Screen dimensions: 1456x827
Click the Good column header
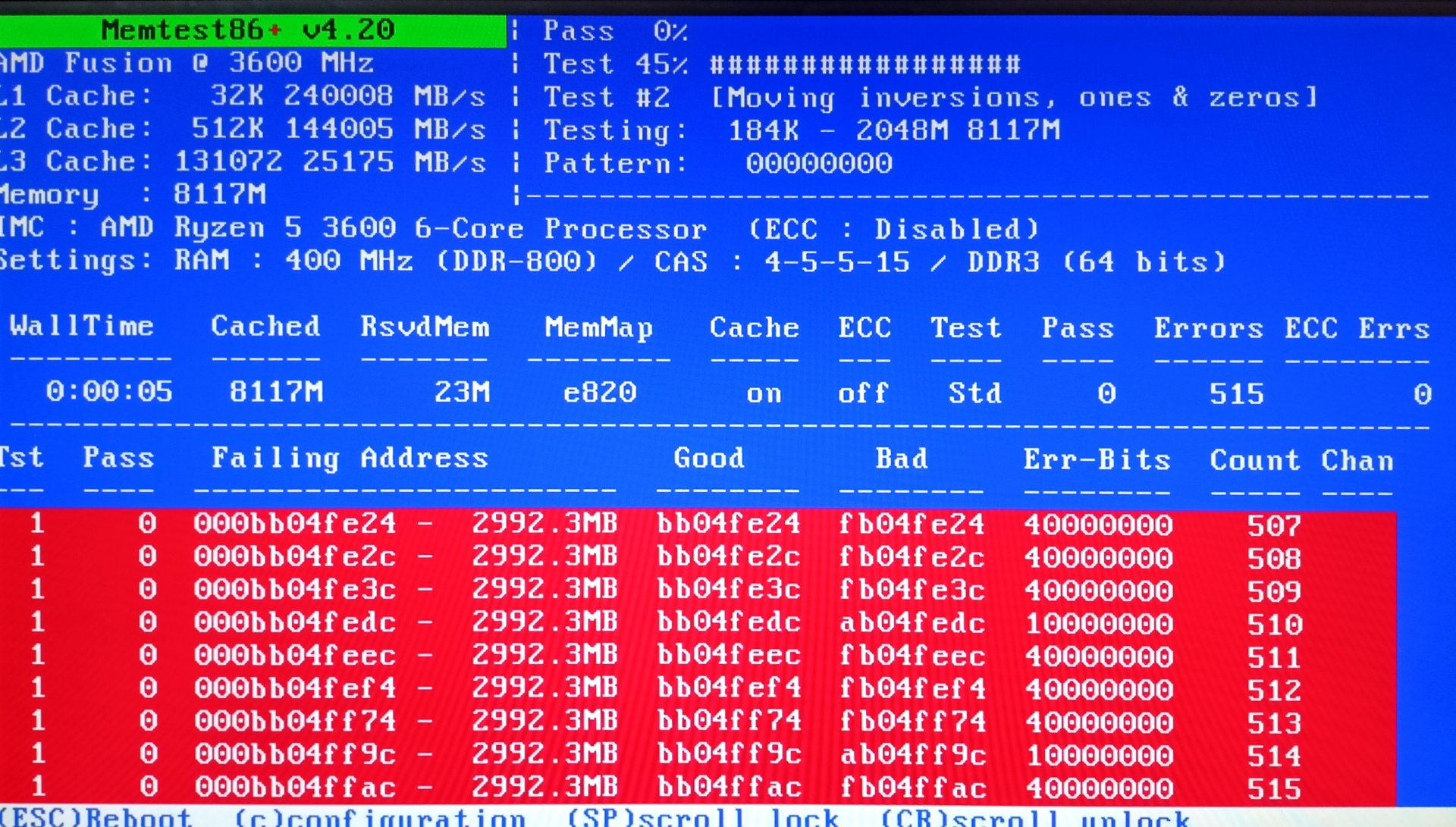coord(709,458)
